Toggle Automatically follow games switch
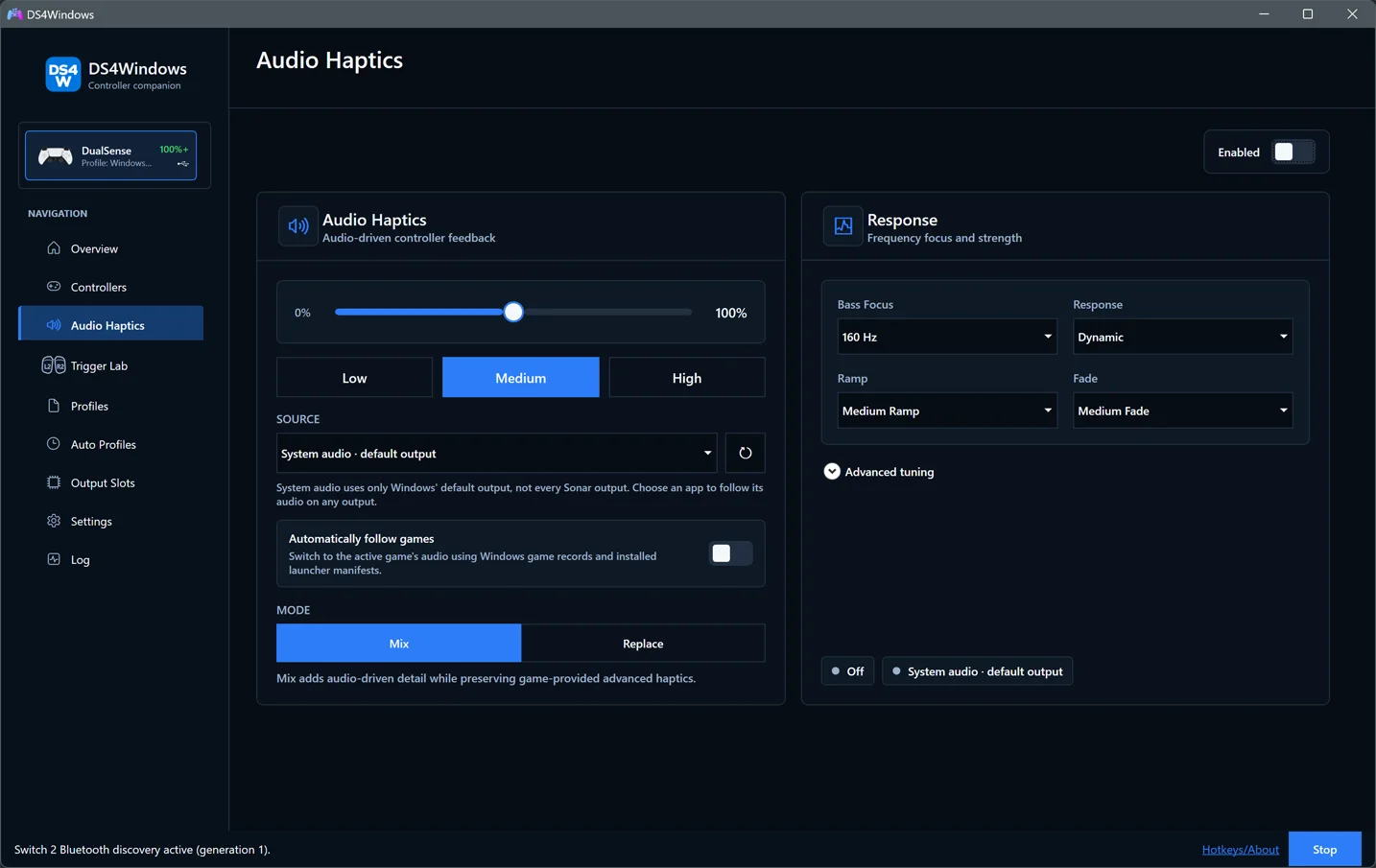This screenshot has width=1376, height=868. (730, 553)
